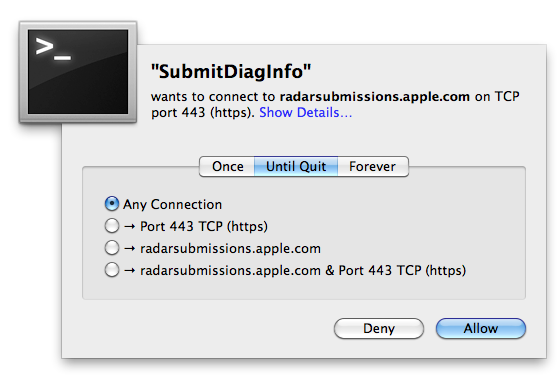
Task: Select the Any Connection radio button
Action: pyautogui.click(x=112, y=204)
